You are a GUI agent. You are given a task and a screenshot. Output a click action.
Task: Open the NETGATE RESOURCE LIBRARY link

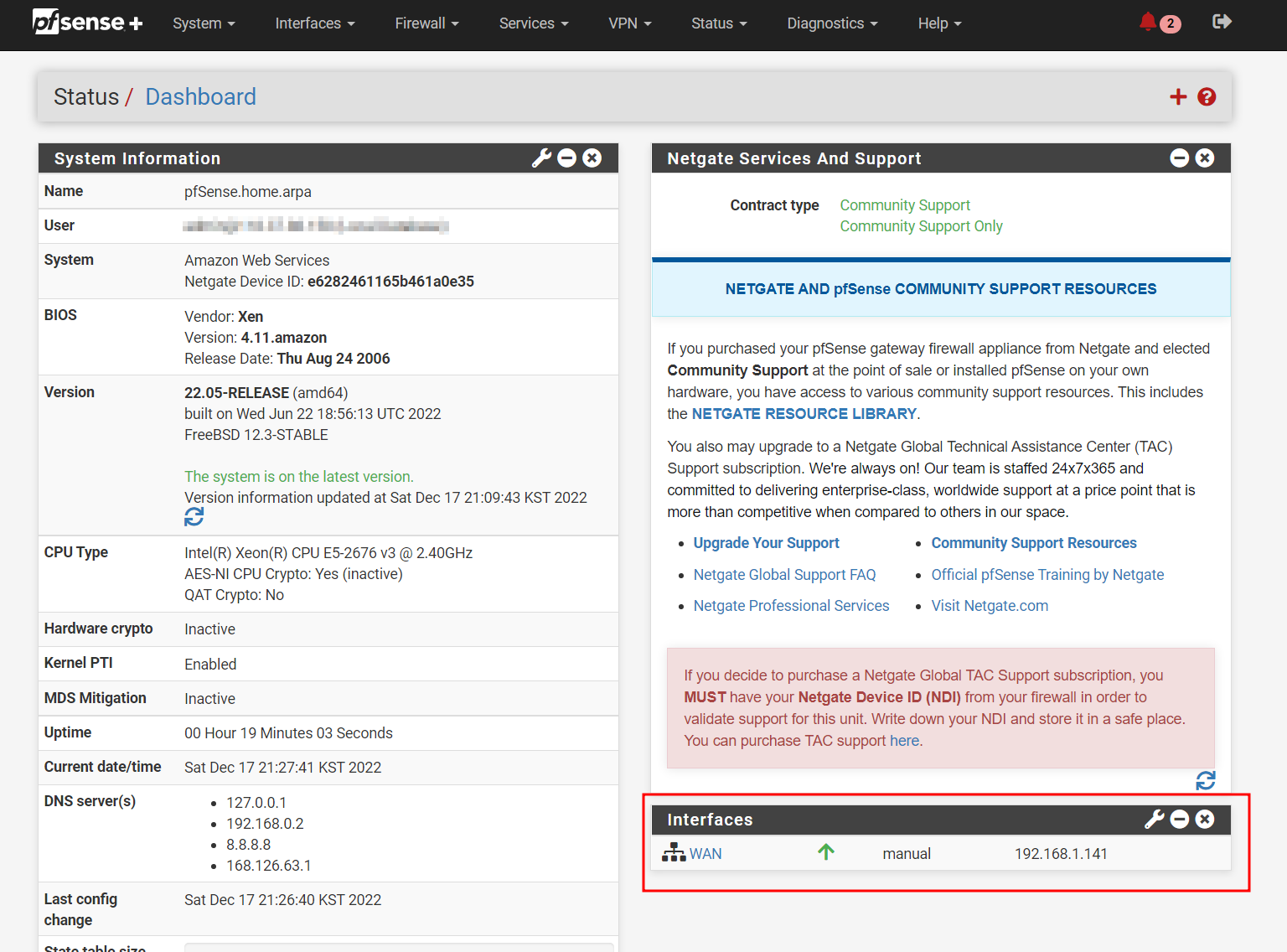point(804,414)
